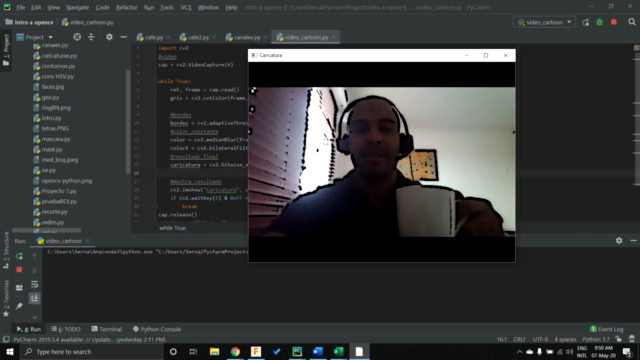Hide the Run panel

pyautogui.click(x=633, y=241)
